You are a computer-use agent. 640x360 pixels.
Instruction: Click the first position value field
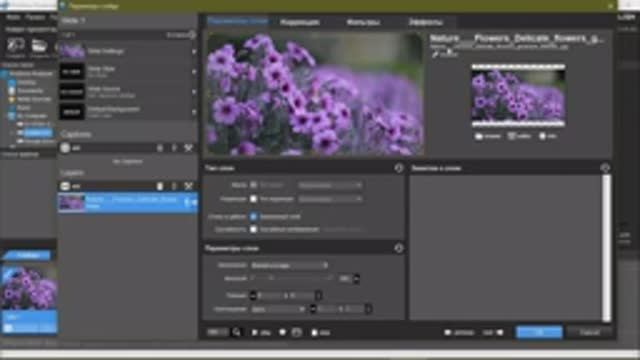pyautogui.click(x=271, y=295)
